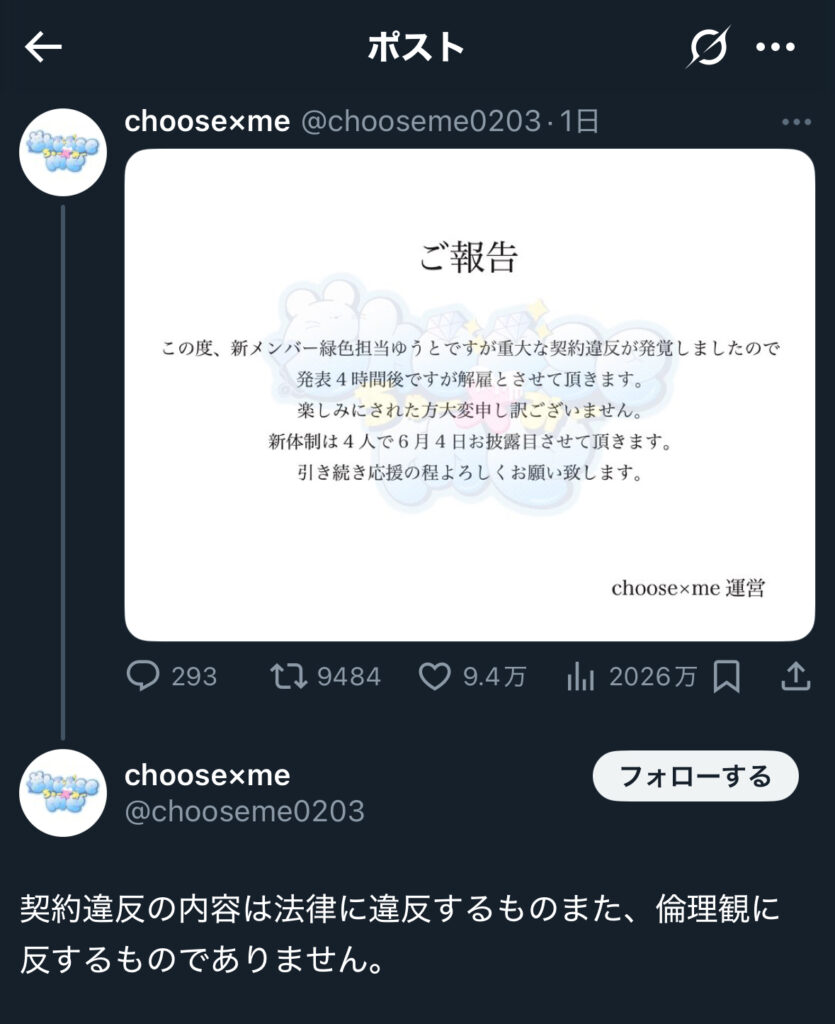Expand the quoted post's three-dots menu
This screenshot has height=1024, width=835.
tap(796, 122)
